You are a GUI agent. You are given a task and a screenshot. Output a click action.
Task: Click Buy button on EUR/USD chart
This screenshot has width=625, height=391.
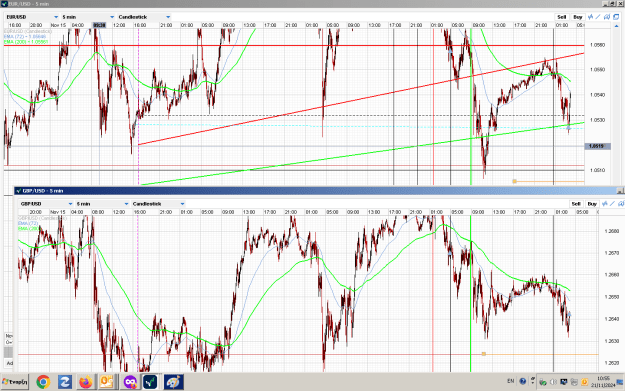(578, 17)
